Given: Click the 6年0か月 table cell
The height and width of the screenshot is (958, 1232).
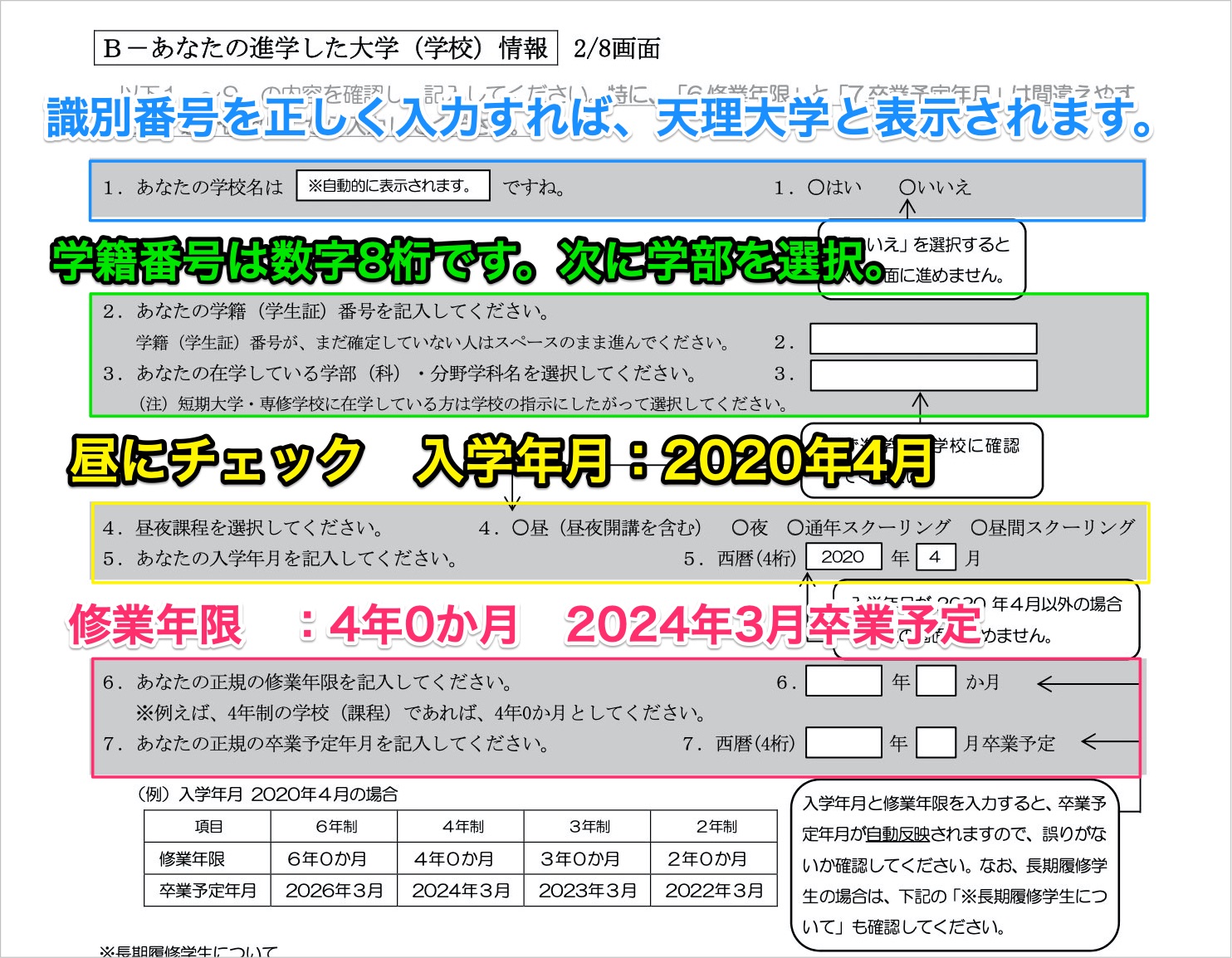Looking at the screenshot, I should pyautogui.click(x=335, y=858).
